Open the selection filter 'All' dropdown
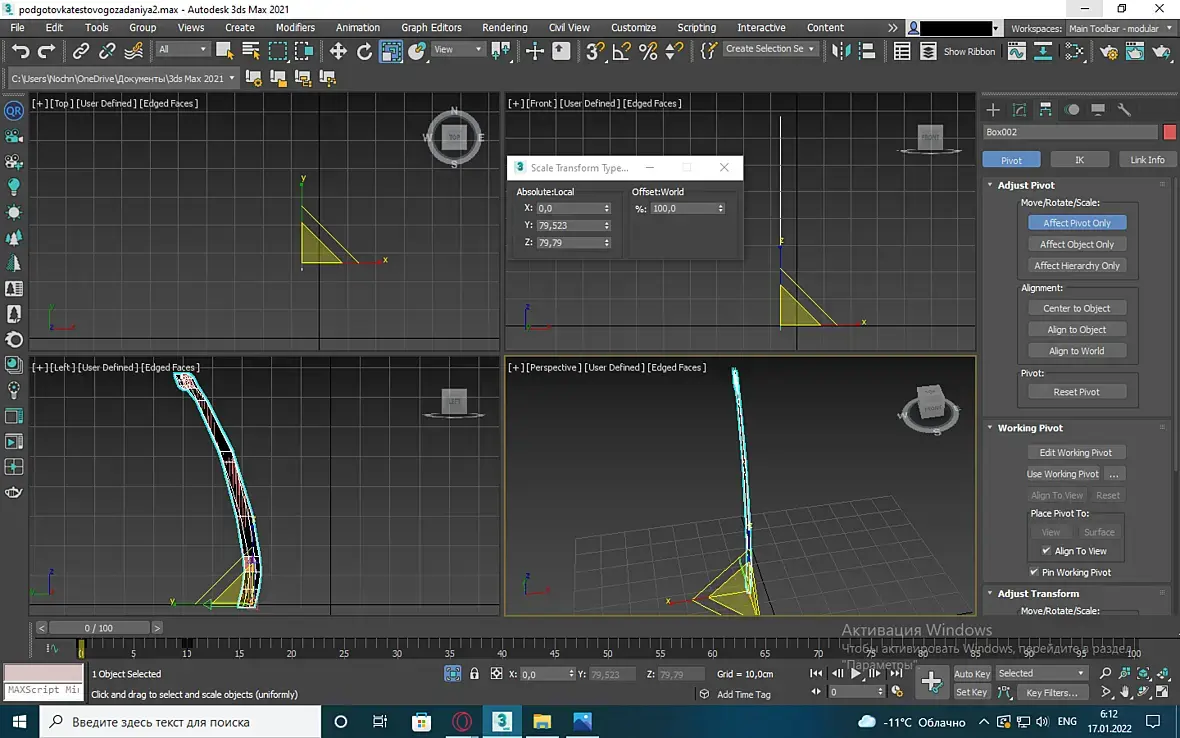This screenshot has width=1180, height=738. pyautogui.click(x=182, y=49)
